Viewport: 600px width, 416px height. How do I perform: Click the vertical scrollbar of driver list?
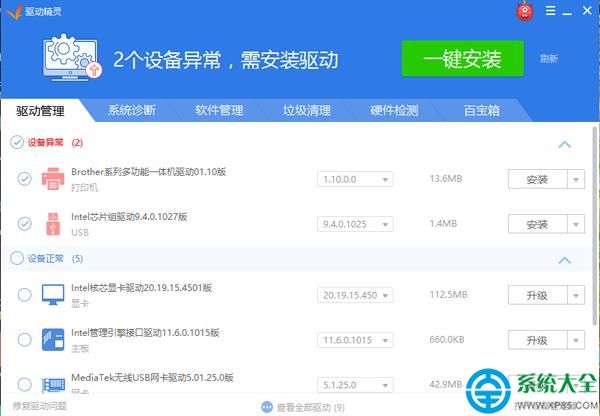(x=595, y=226)
